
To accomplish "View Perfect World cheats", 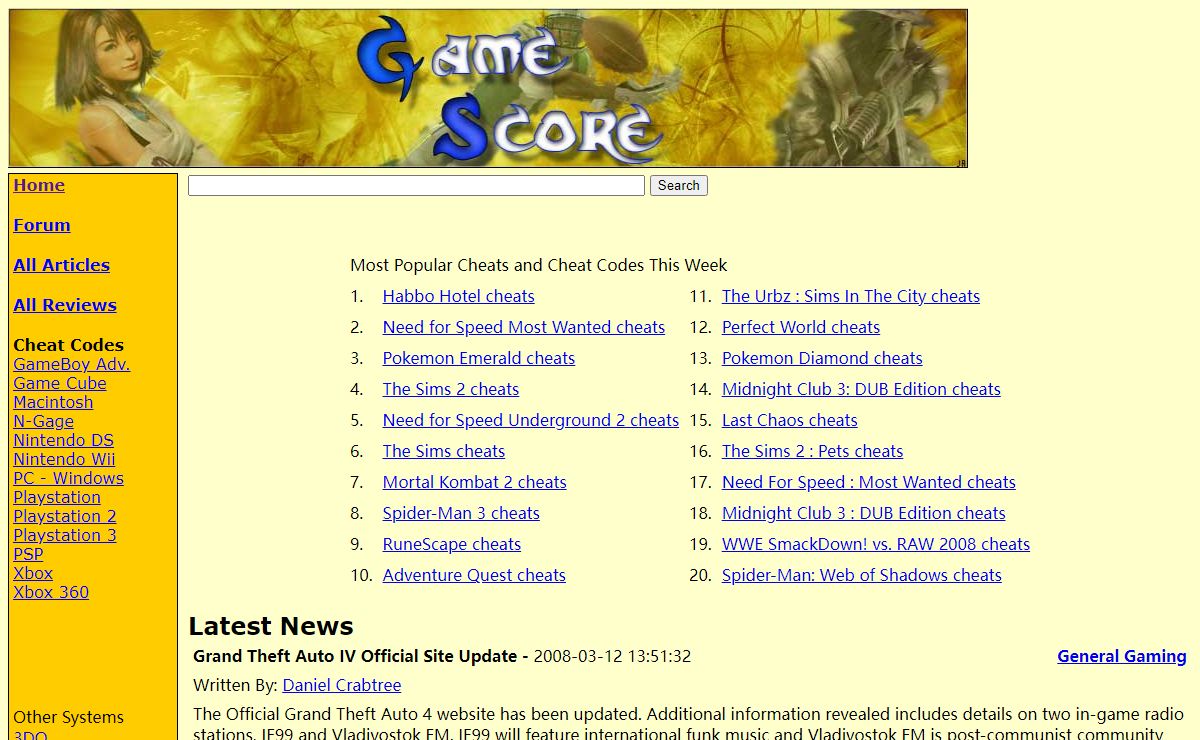I will tap(801, 327).
